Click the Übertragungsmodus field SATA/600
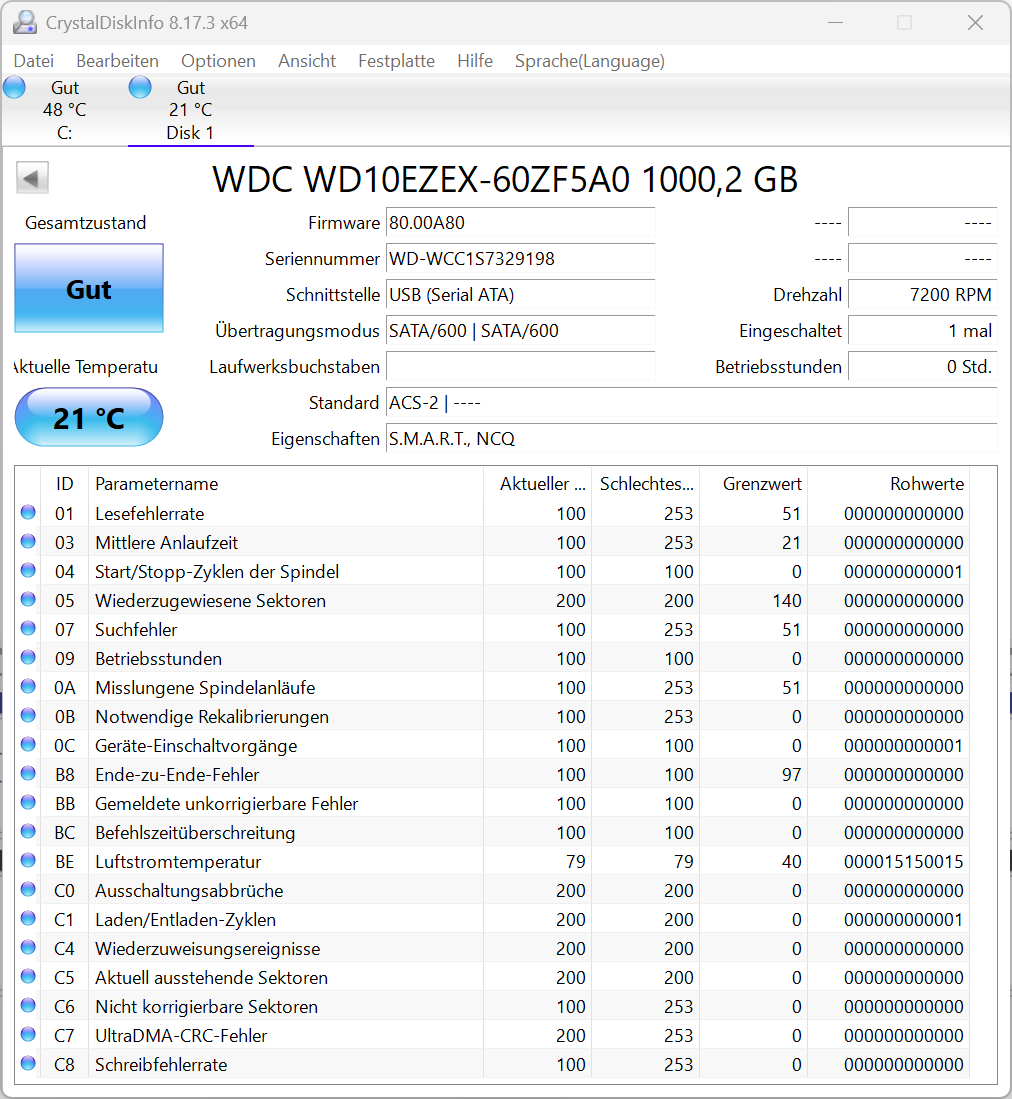The image size is (1012, 1099). (521, 331)
